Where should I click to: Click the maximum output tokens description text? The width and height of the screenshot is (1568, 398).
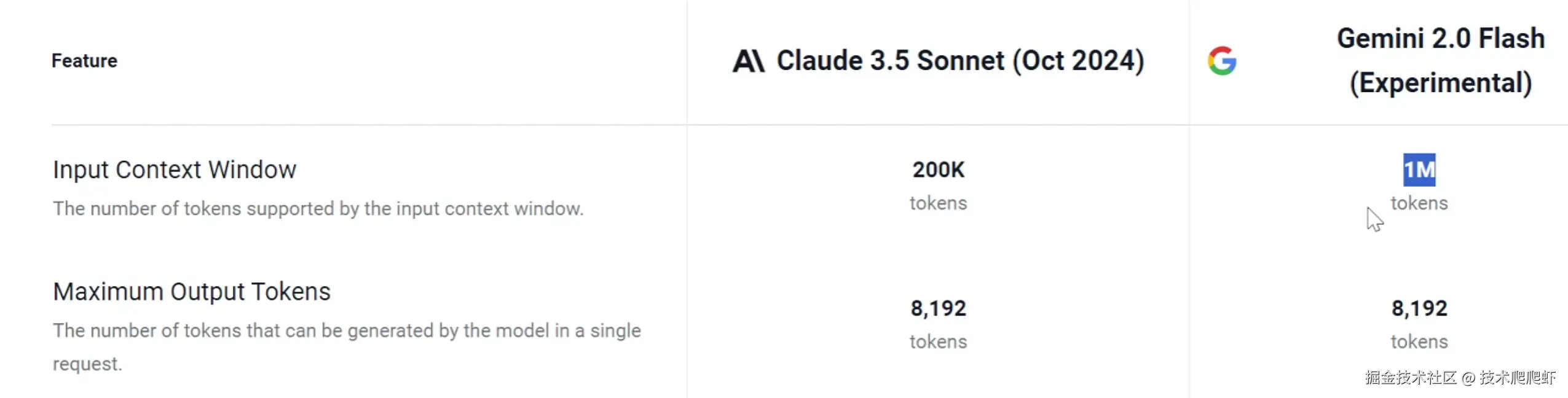[x=347, y=331]
